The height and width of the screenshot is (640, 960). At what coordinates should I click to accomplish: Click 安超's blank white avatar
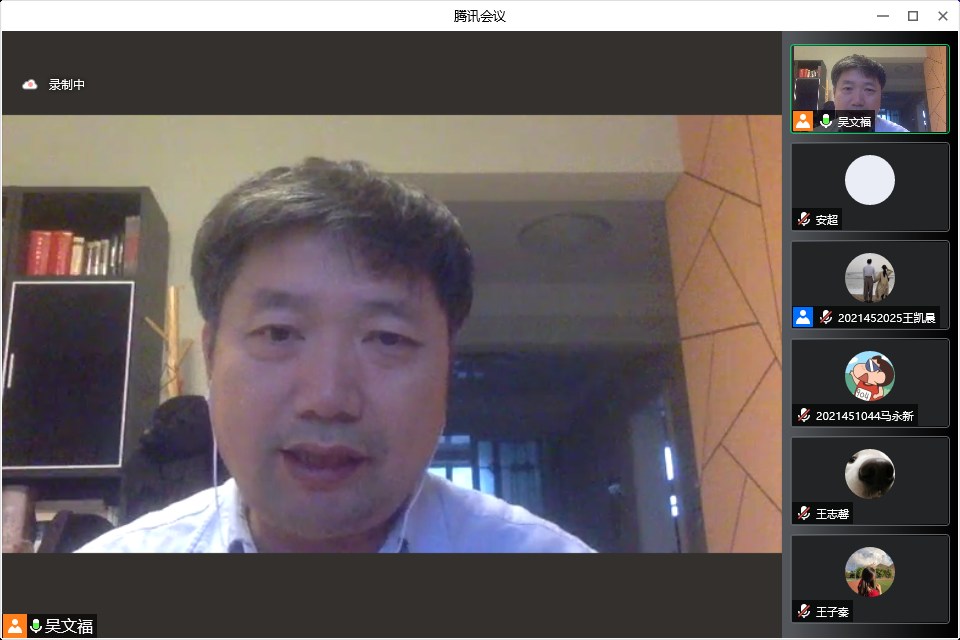click(x=869, y=180)
